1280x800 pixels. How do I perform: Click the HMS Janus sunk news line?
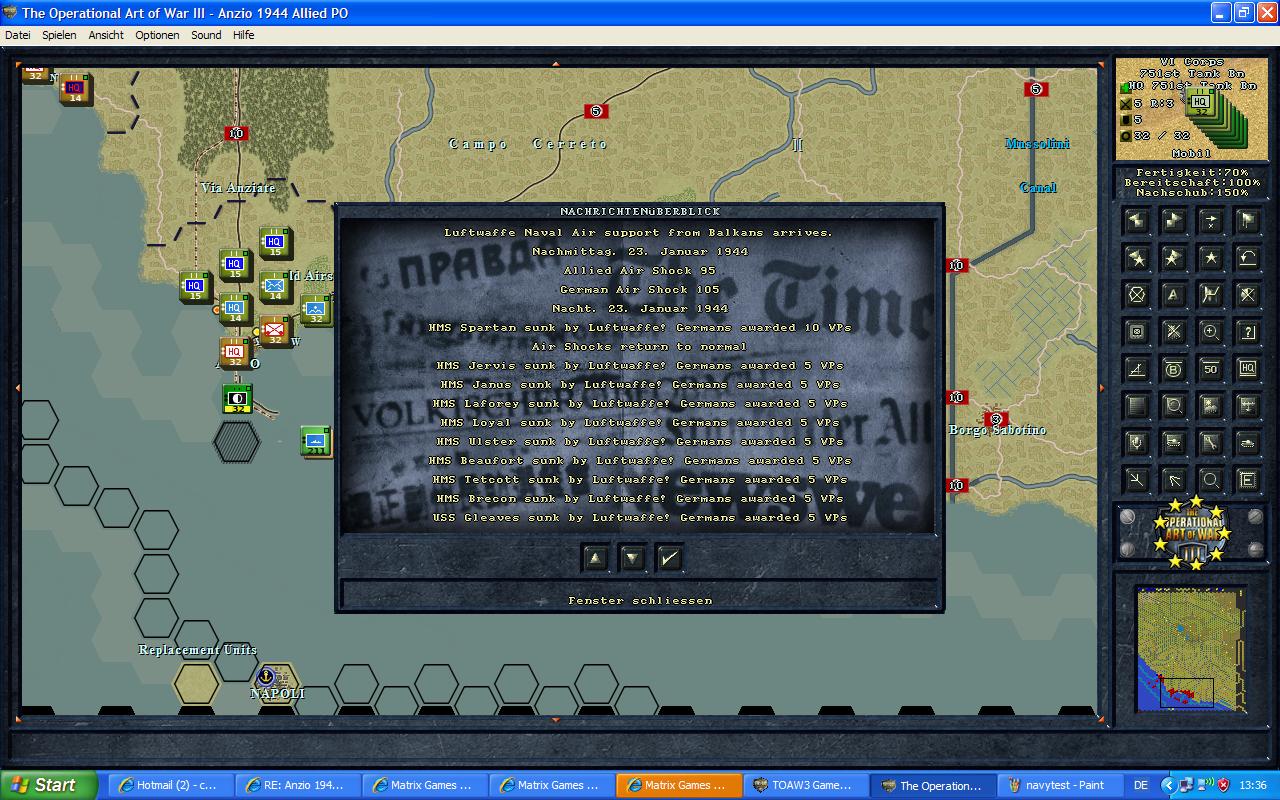(640, 385)
